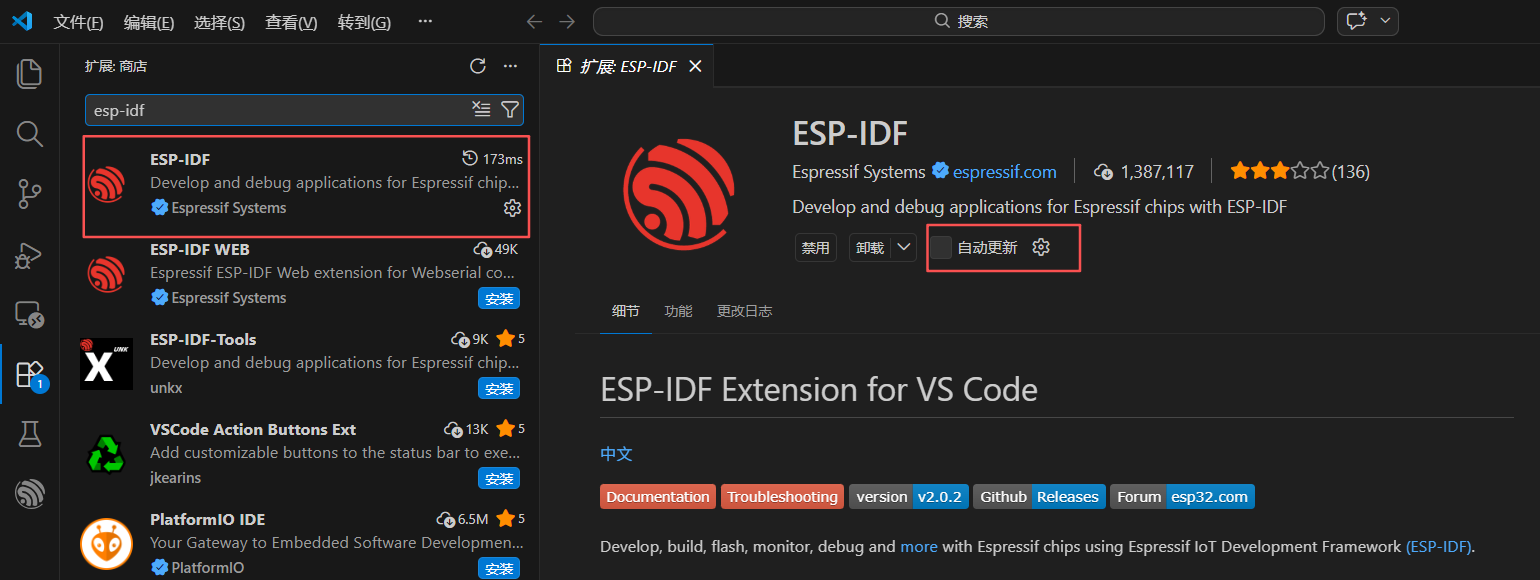
Task: Open the 查看(V) menu
Action: pos(291,22)
